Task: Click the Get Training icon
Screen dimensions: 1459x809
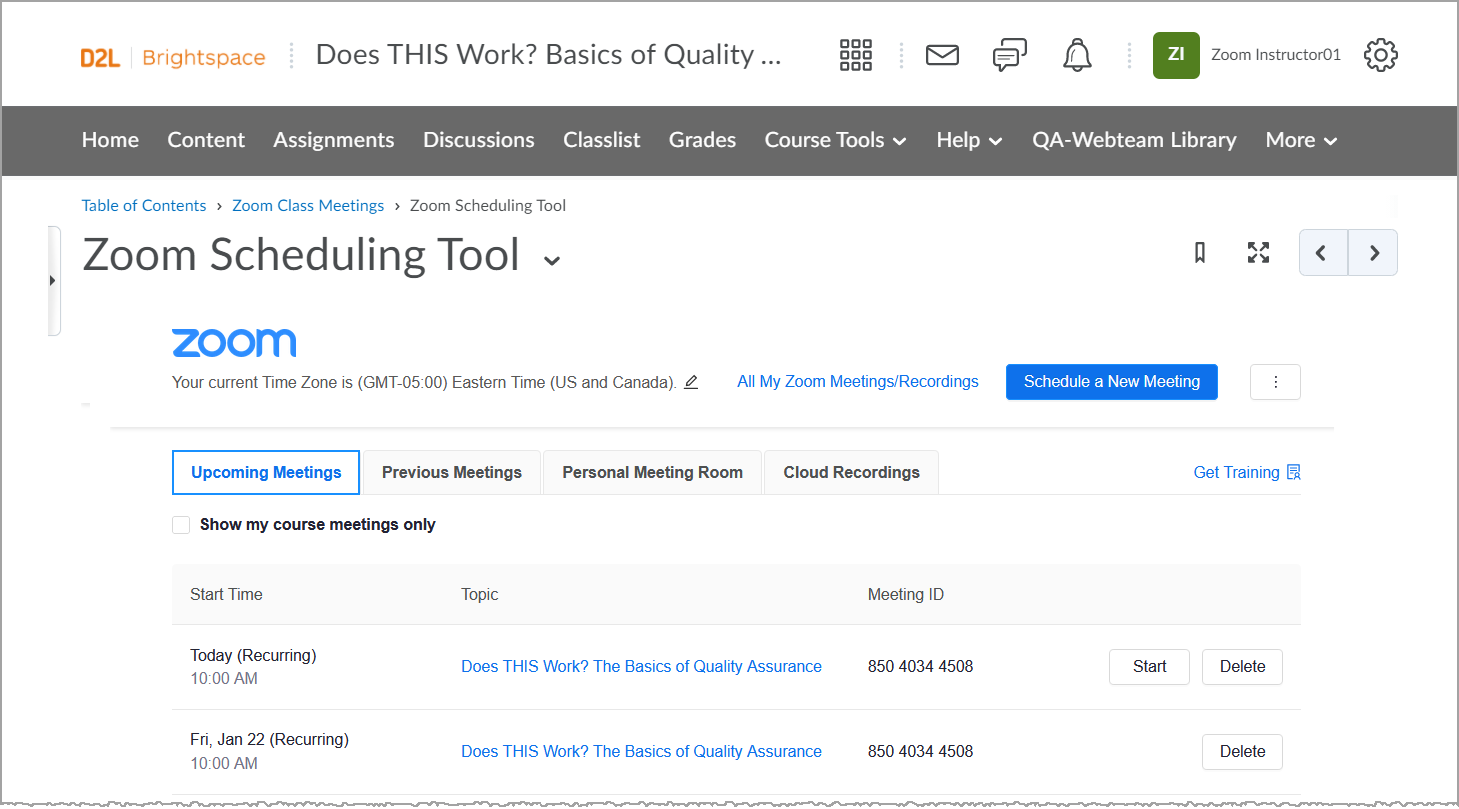Action: (x=1294, y=472)
